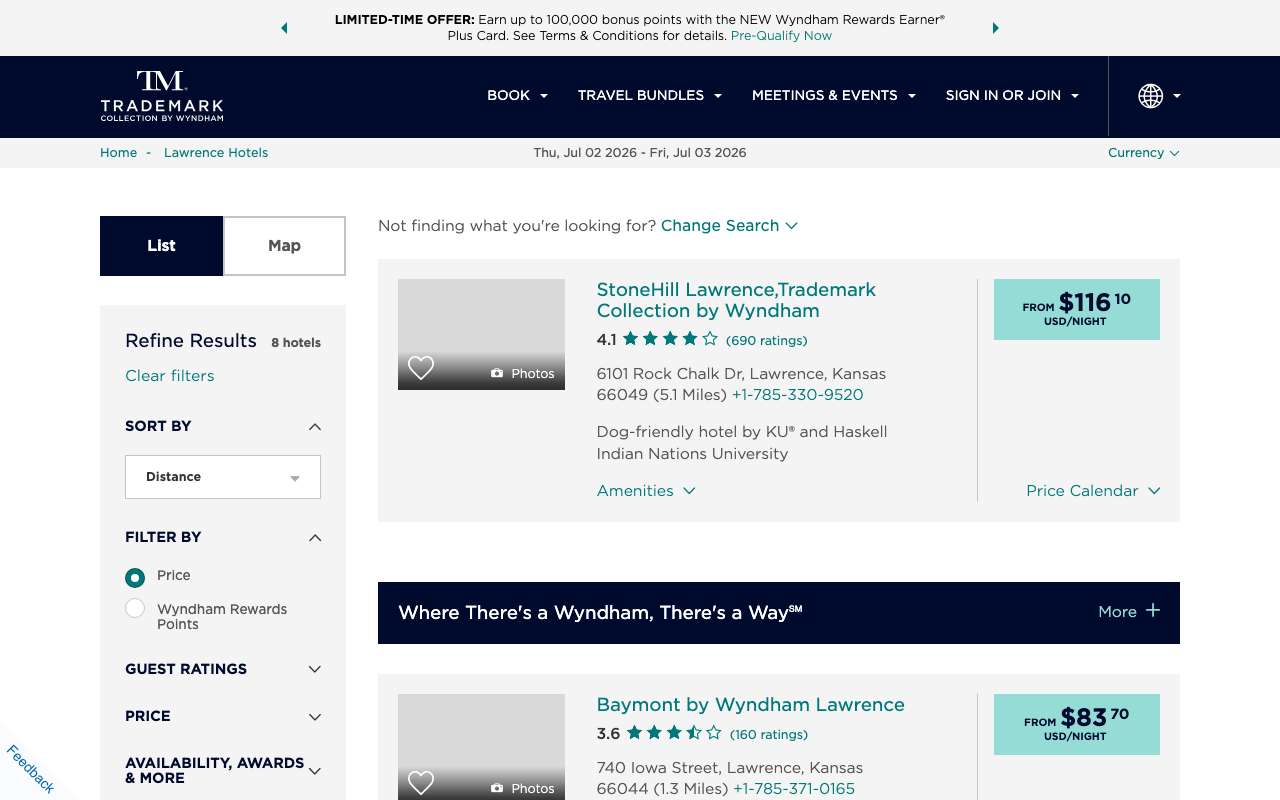Screen dimensions: 1280x800
Task: Open Baymont by Wyndham Lawrence title
Action: [x=750, y=704]
